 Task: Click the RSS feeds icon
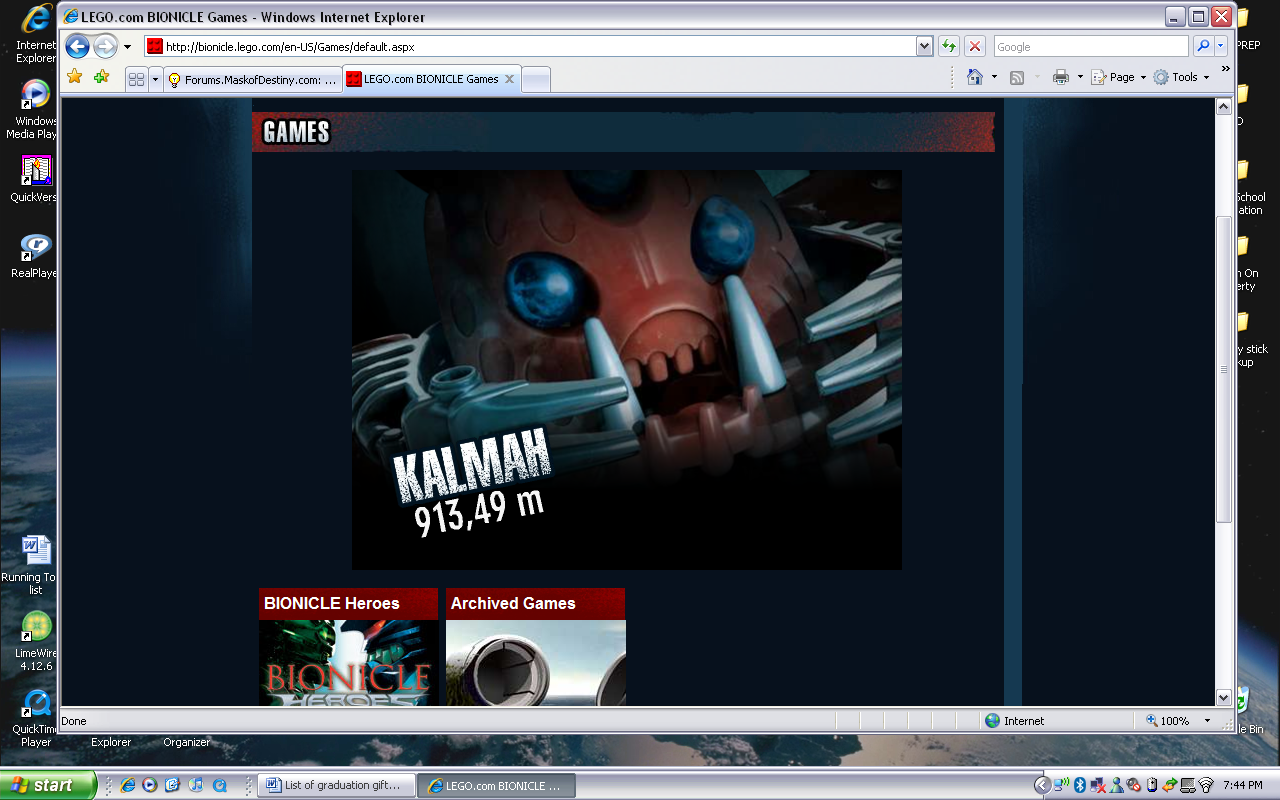1017,77
